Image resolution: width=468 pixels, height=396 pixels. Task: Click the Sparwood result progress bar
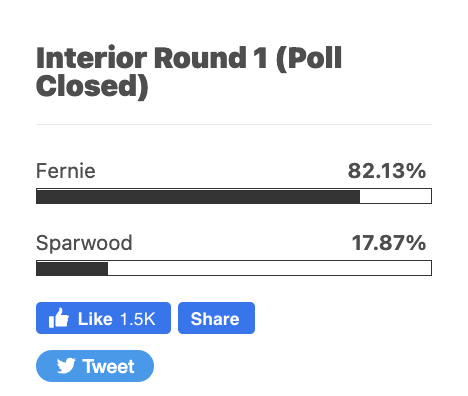(234, 268)
